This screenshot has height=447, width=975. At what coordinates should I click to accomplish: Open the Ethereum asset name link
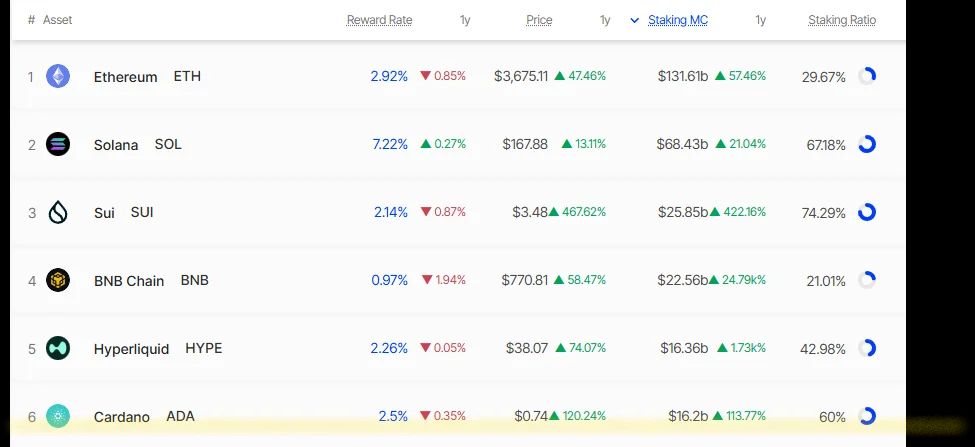(x=126, y=77)
